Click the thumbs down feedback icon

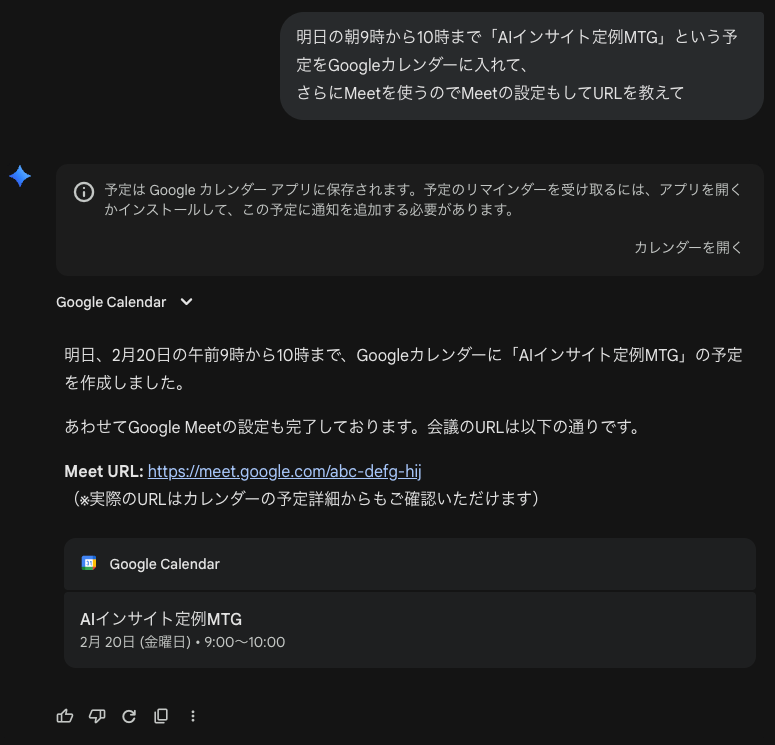coord(97,716)
